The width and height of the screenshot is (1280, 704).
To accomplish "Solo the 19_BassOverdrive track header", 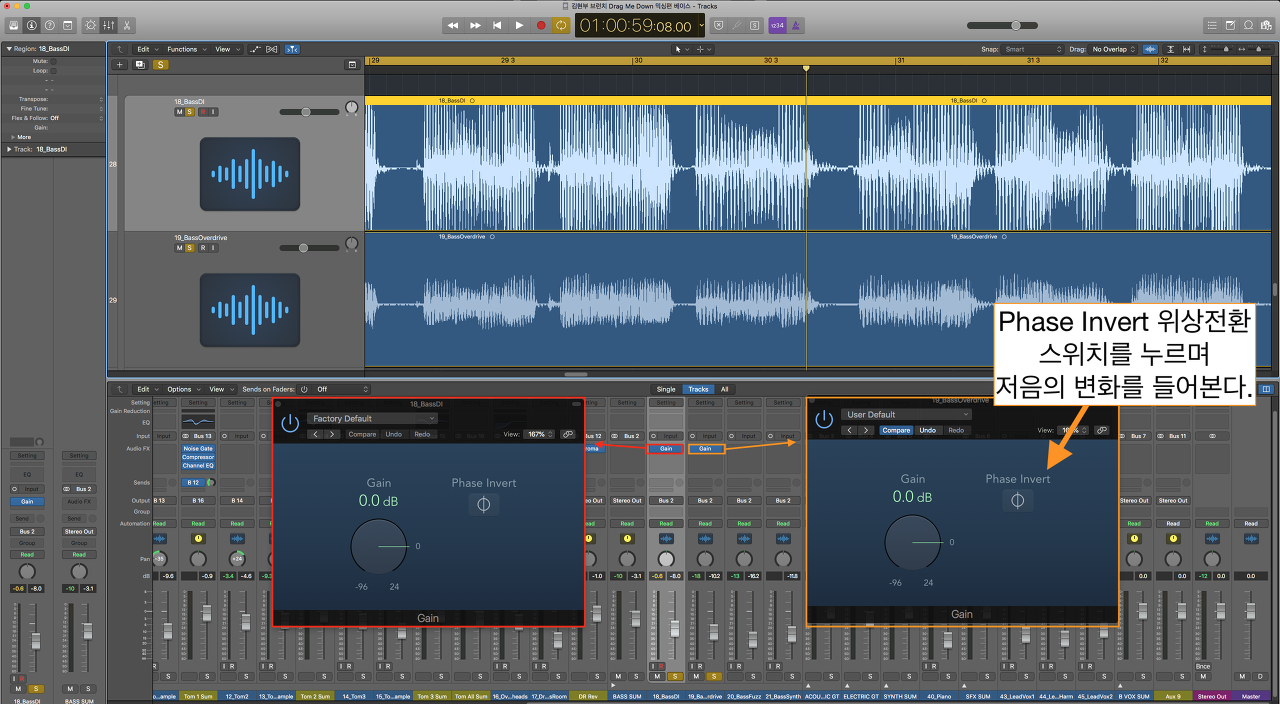I will pos(190,247).
